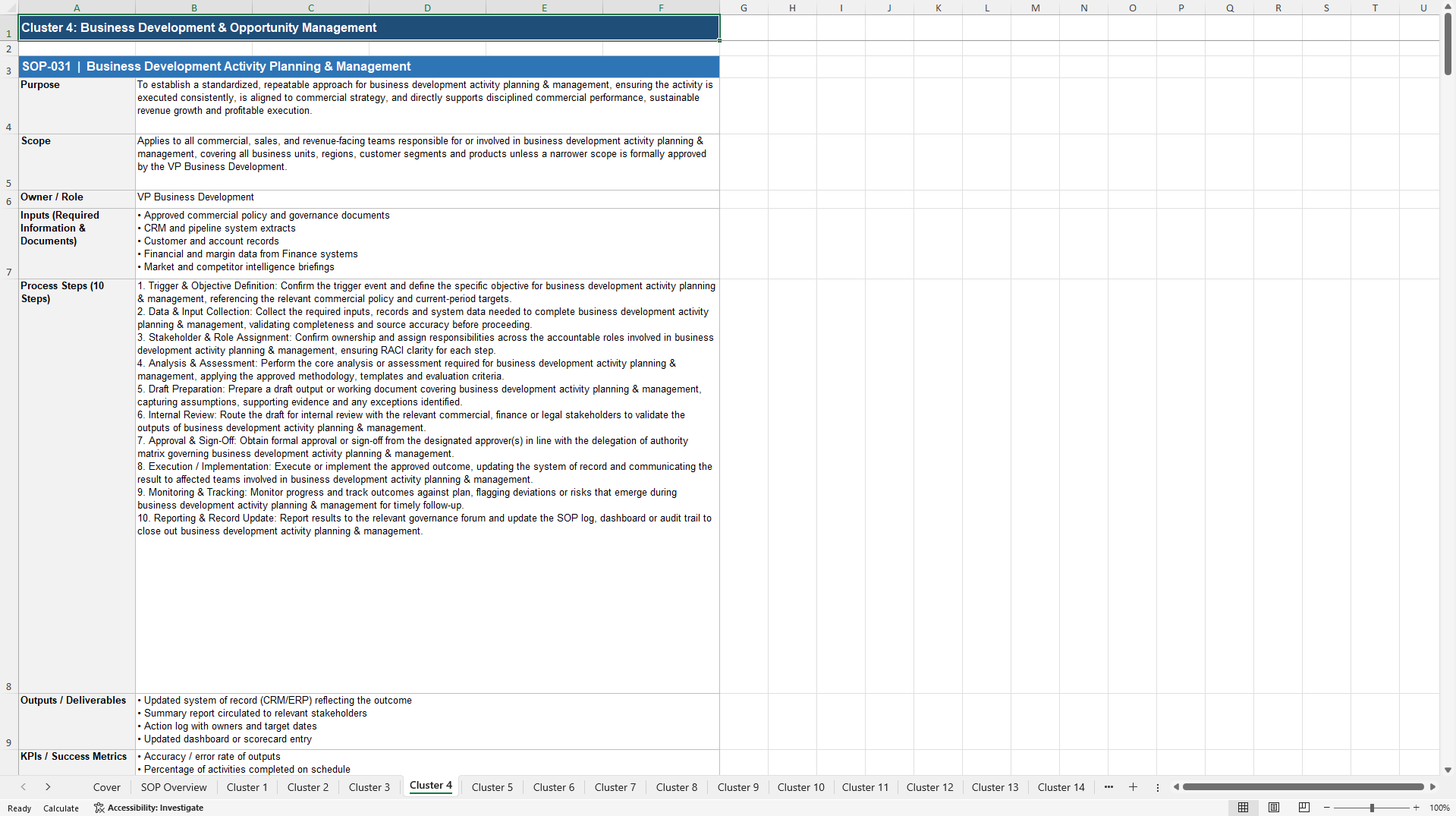Select column F header

pos(661,8)
